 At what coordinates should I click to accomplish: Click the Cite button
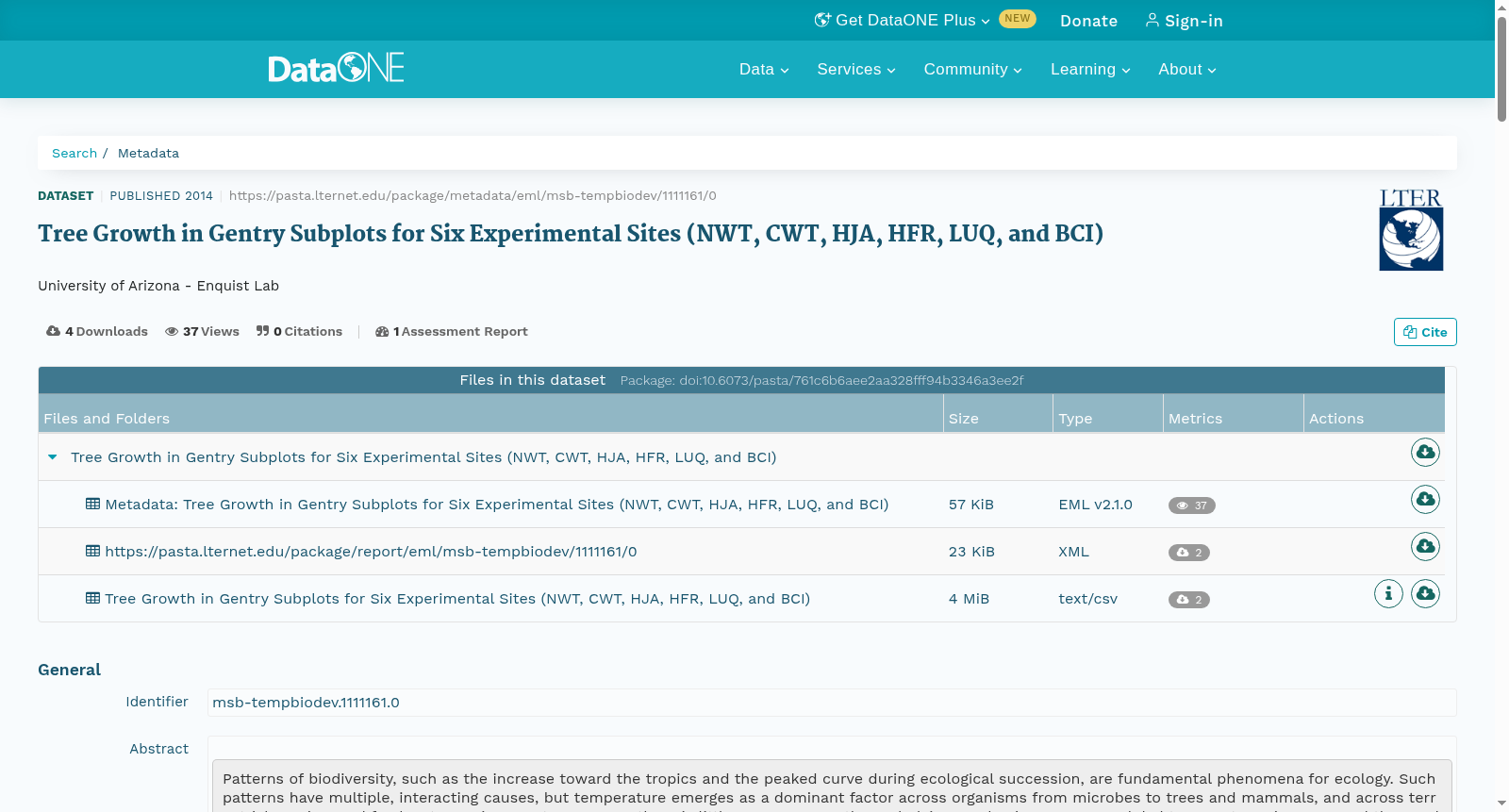[1425, 332]
